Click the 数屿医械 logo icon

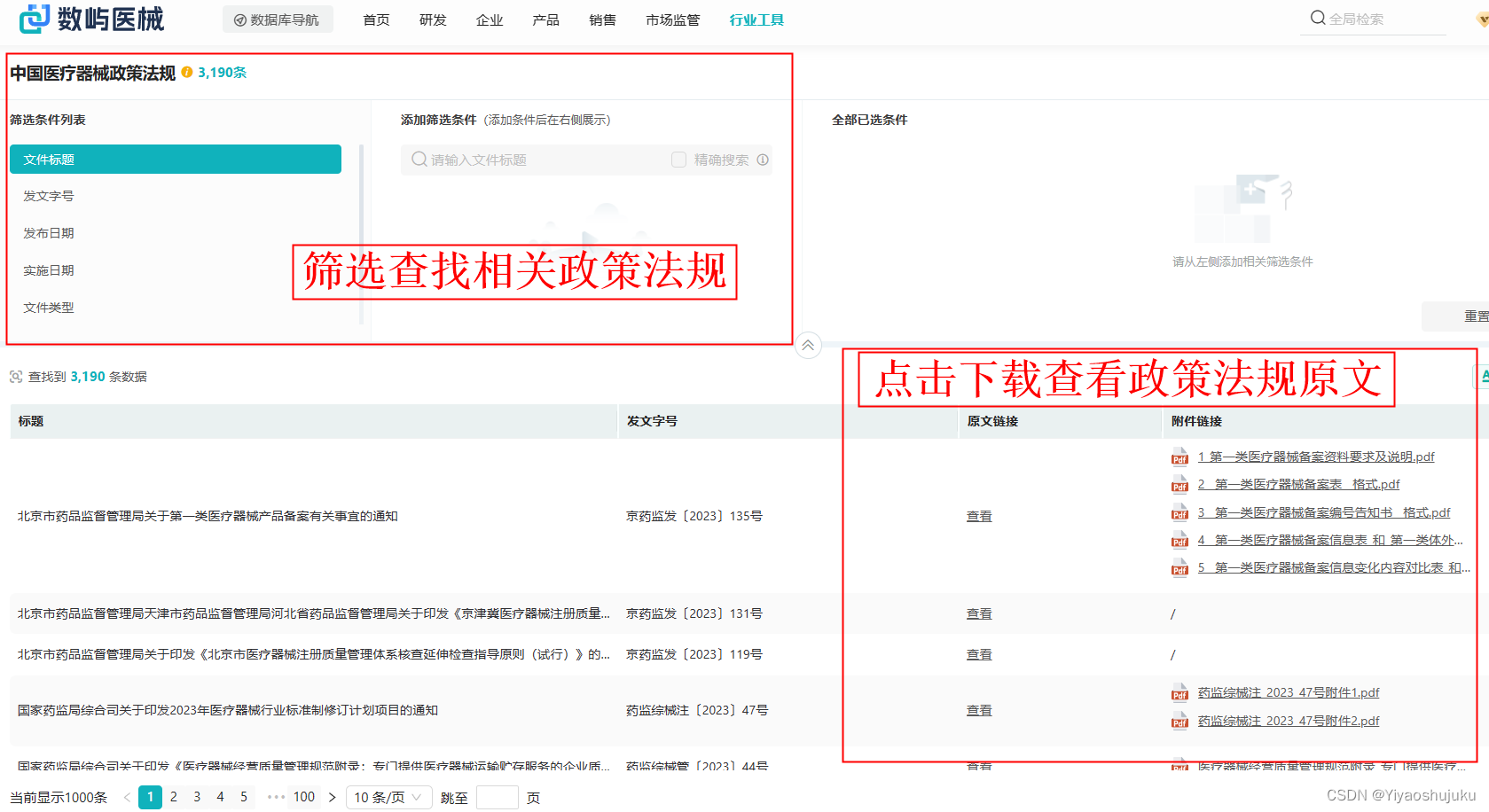pos(35,19)
